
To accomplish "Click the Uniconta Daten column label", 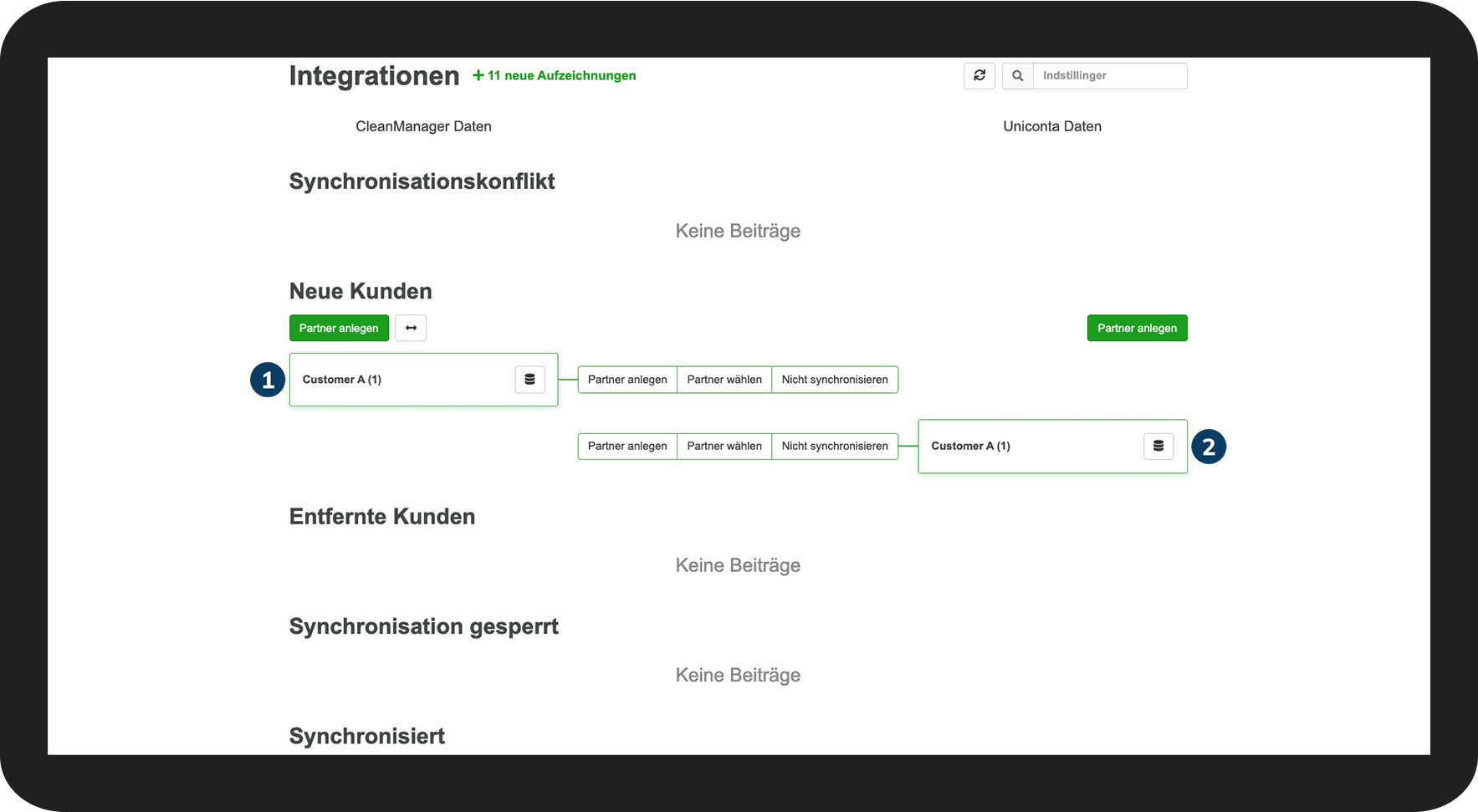I will tap(1052, 126).
